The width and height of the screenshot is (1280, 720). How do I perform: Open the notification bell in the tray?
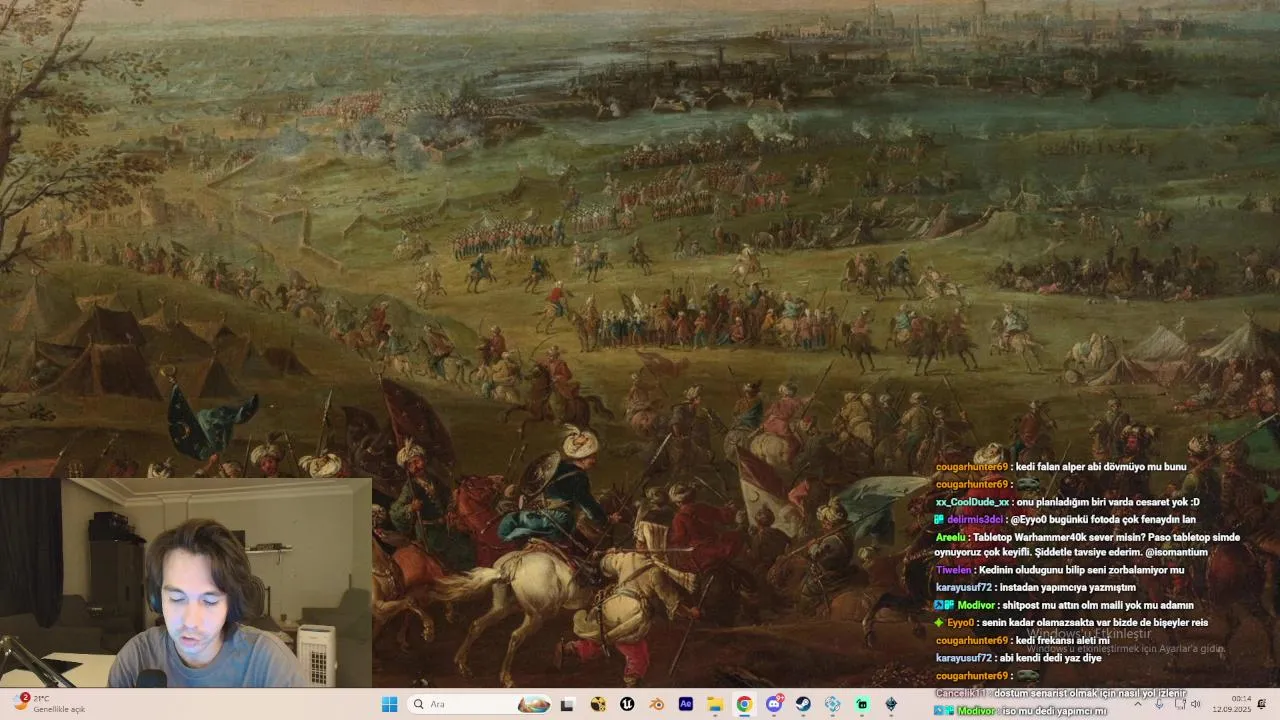click(x=1262, y=704)
